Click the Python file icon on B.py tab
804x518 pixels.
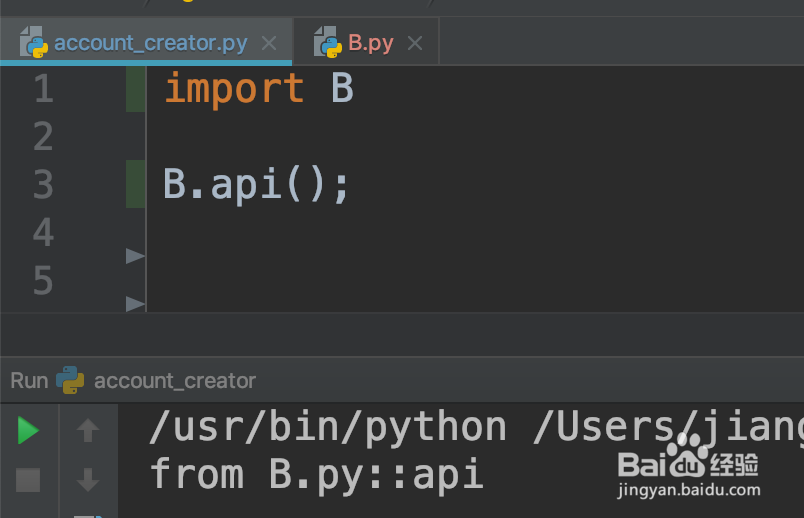(328, 42)
